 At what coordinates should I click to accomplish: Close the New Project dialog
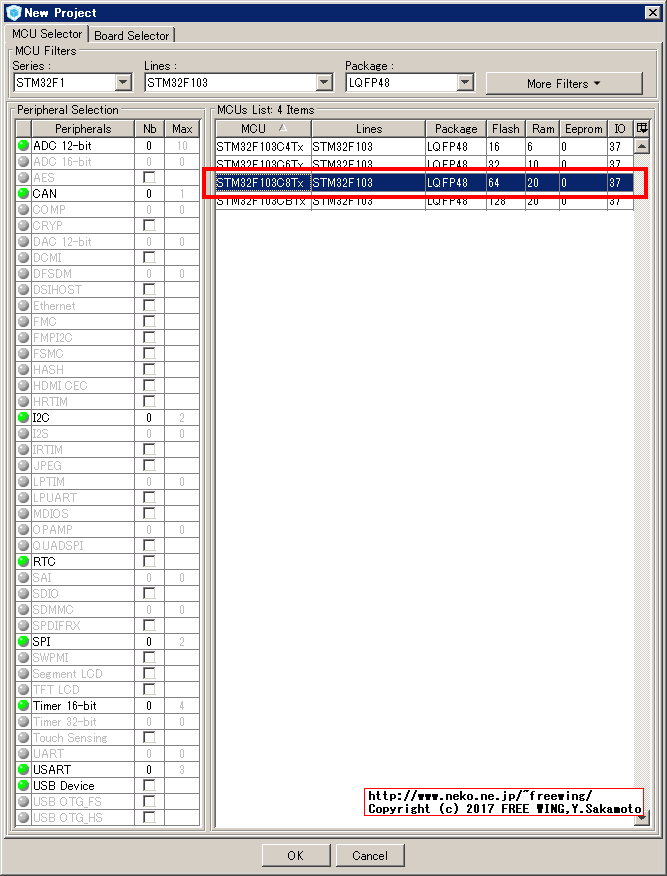pyautogui.click(x=652, y=12)
